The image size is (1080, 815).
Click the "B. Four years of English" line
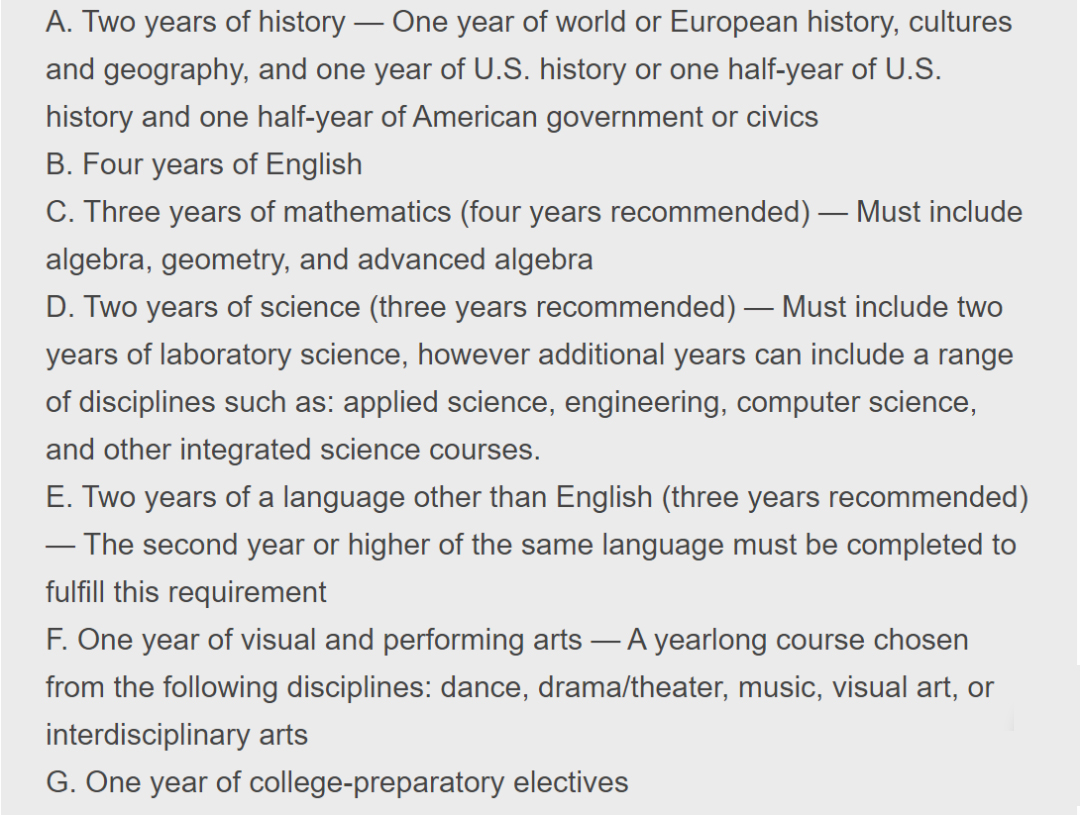coord(204,164)
